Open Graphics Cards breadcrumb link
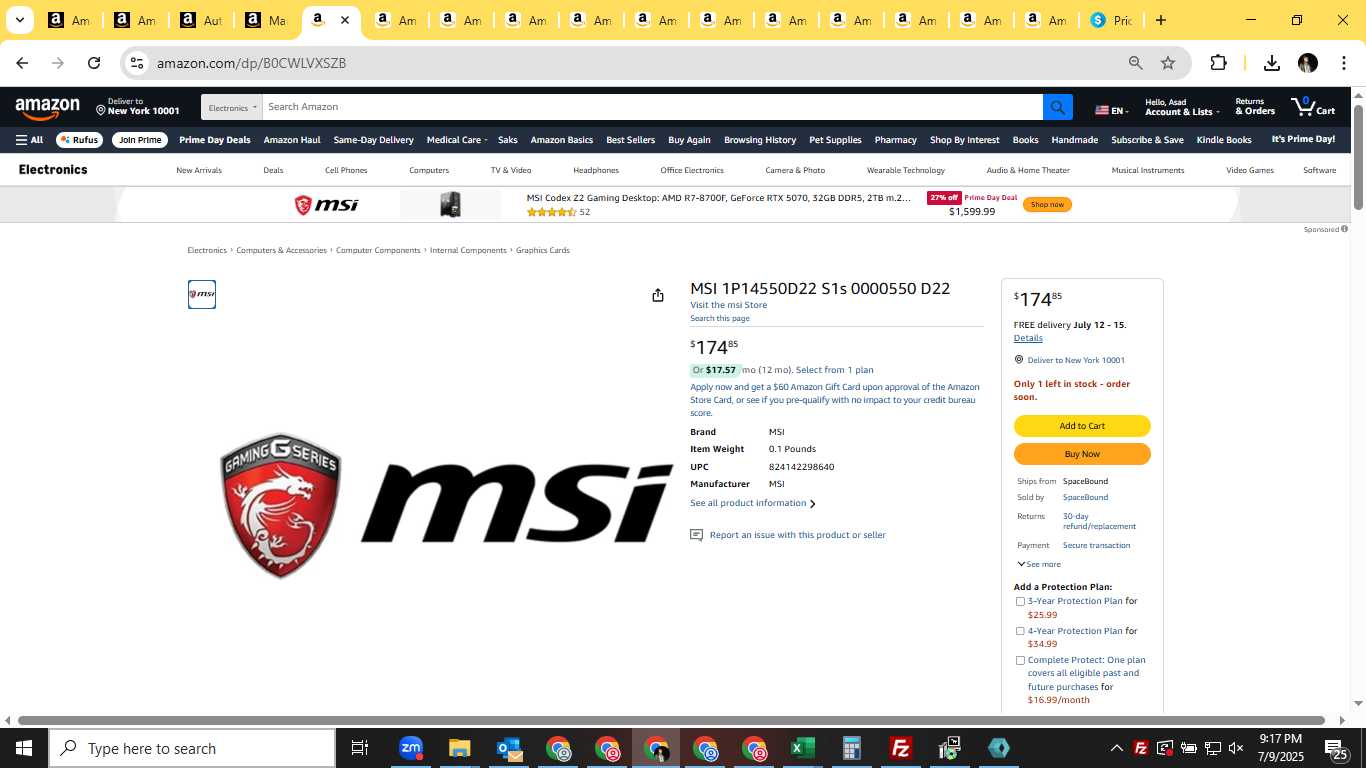The height and width of the screenshot is (768, 1366). click(x=543, y=250)
